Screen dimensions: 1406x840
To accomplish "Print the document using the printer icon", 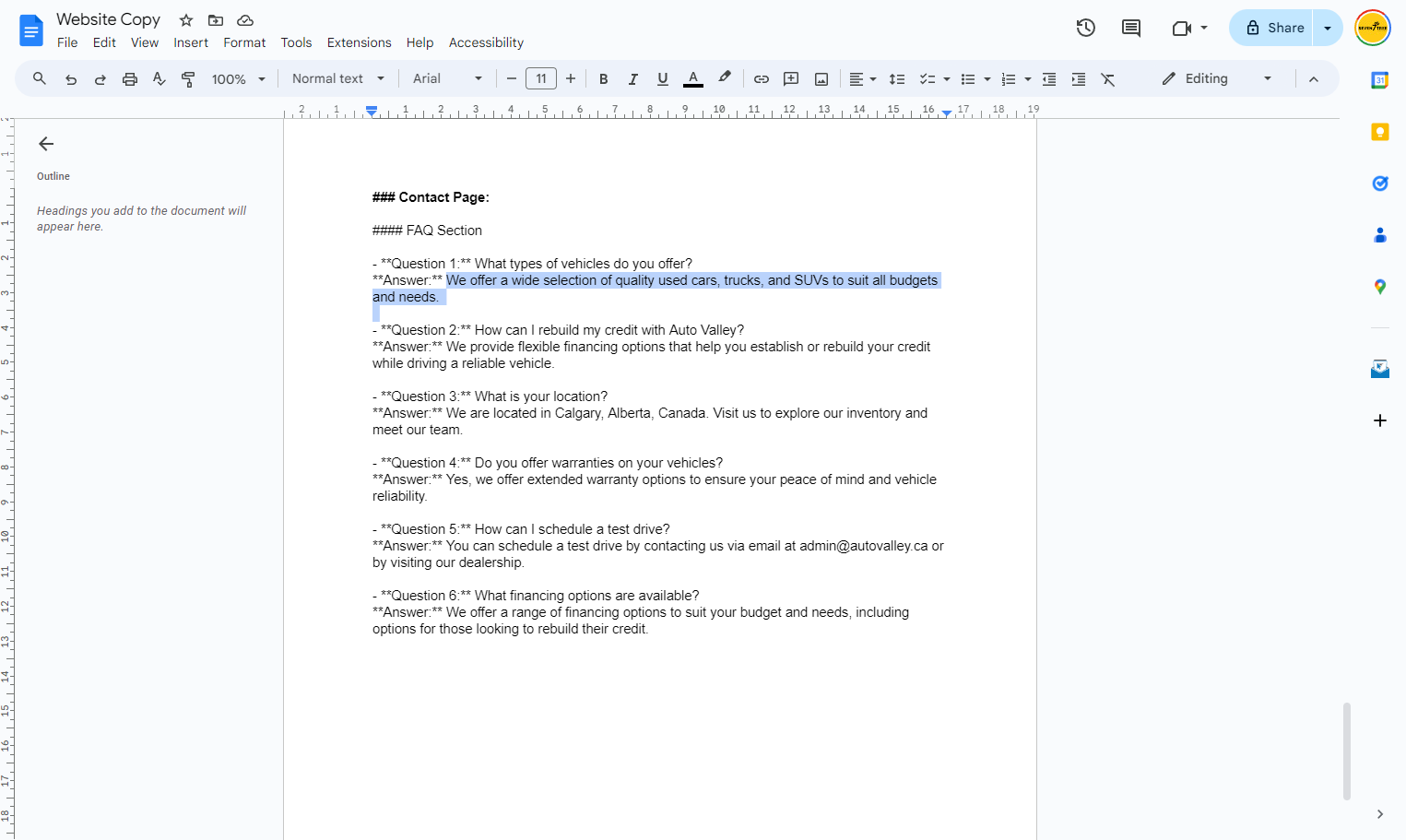I will 130,79.
